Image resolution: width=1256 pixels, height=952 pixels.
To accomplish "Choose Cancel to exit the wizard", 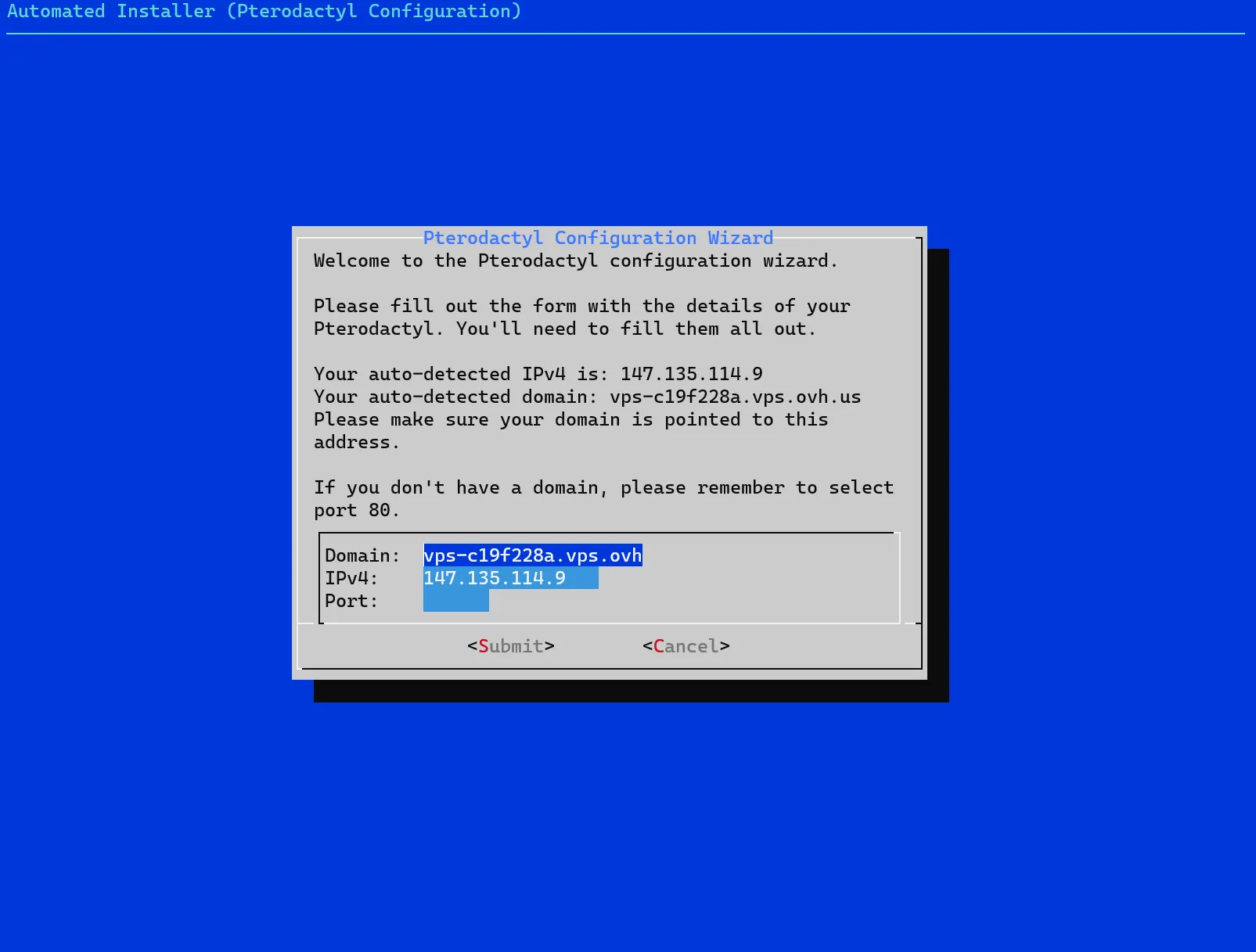I will [x=686, y=646].
